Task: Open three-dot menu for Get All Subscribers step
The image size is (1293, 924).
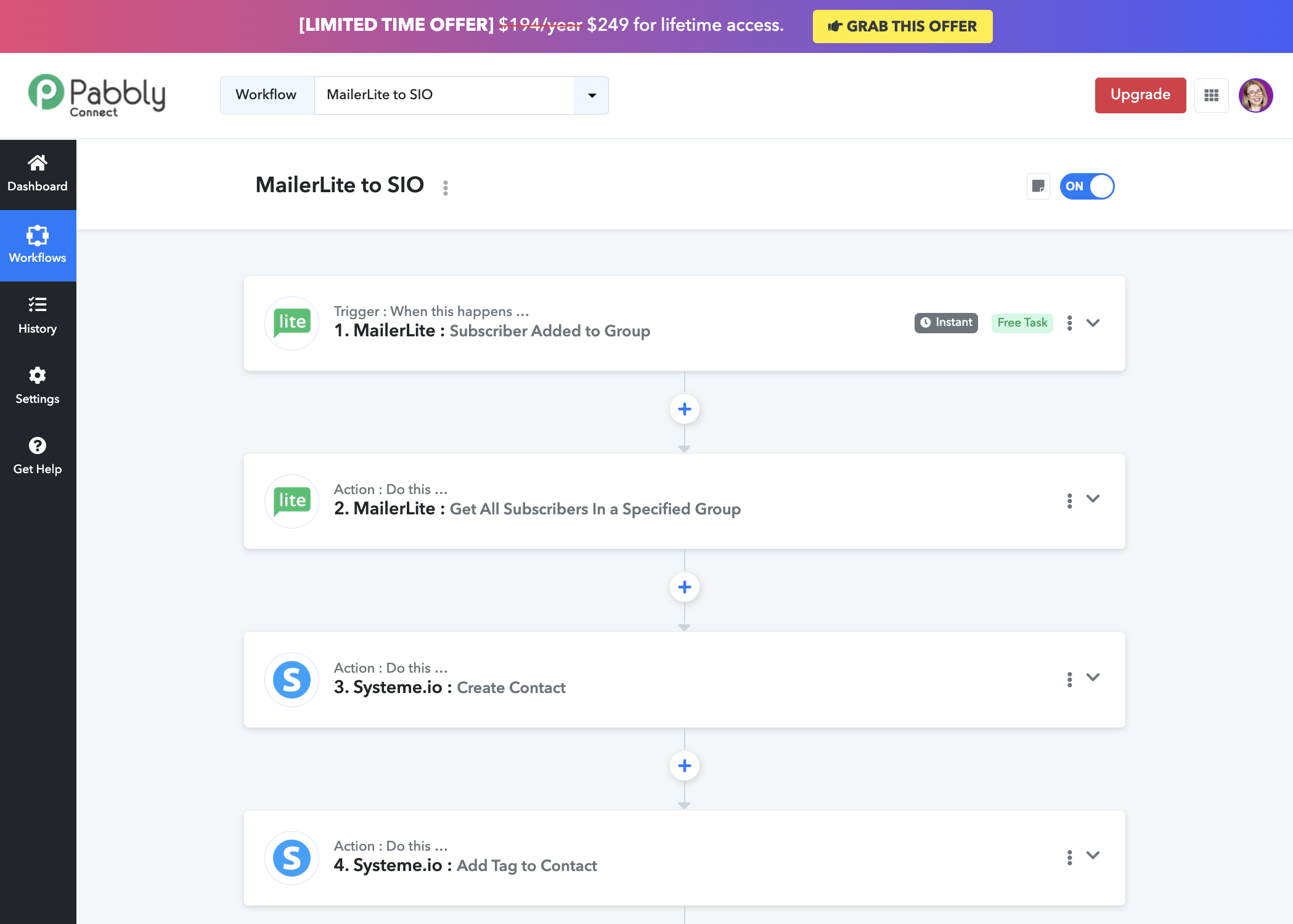Action: pyautogui.click(x=1070, y=501)
